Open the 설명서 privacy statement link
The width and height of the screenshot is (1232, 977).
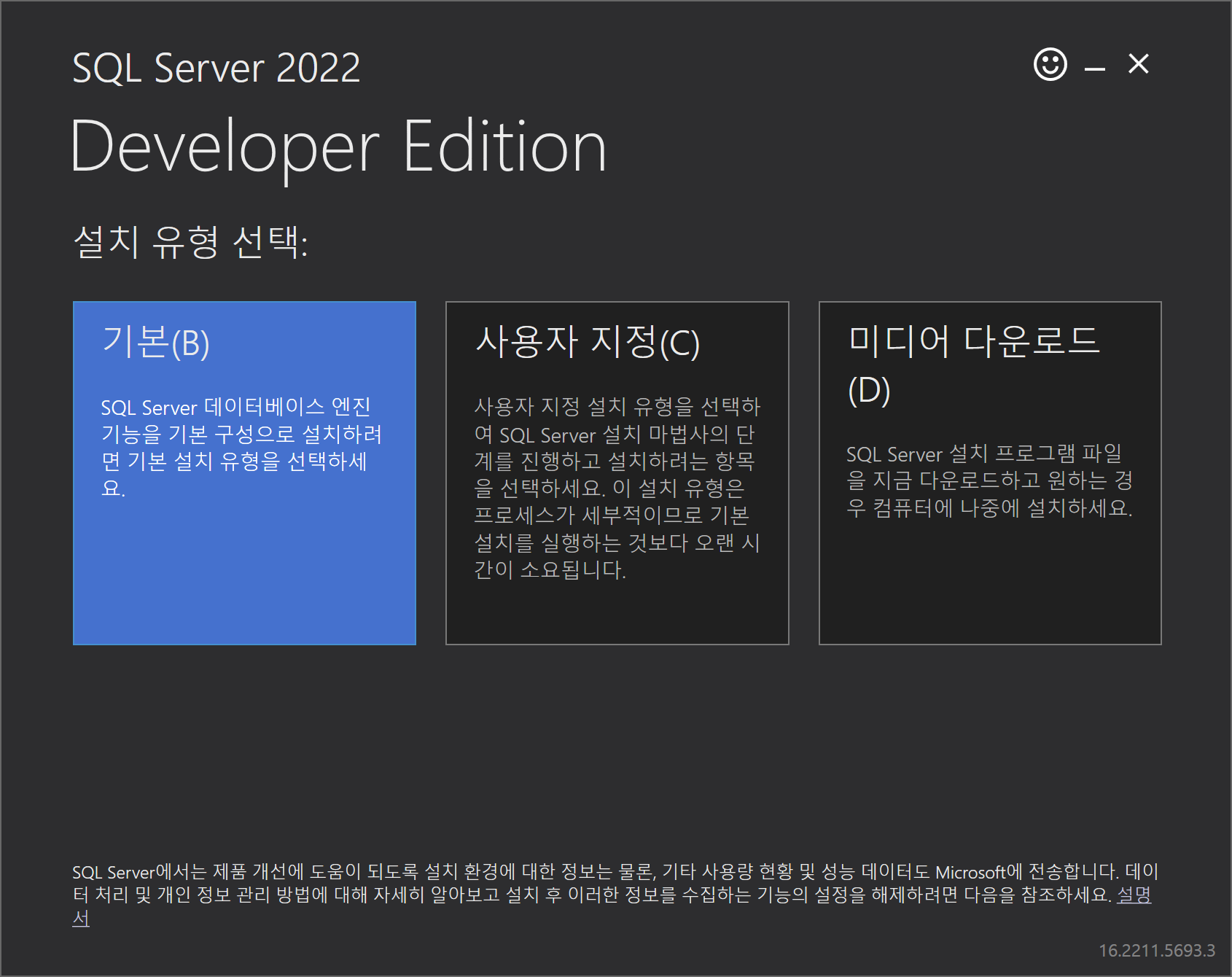tap(1134, 895)
